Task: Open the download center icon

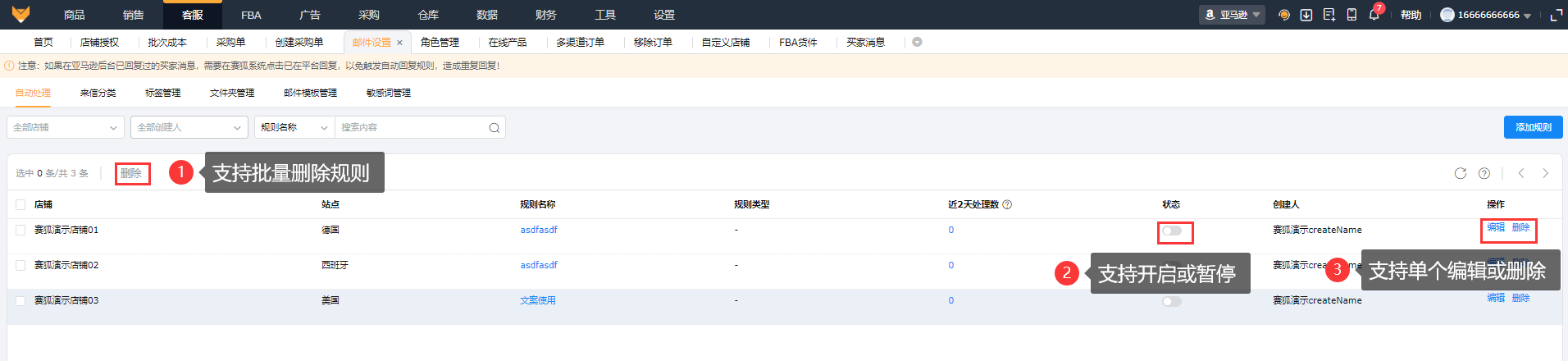Action: [1306, 15]
